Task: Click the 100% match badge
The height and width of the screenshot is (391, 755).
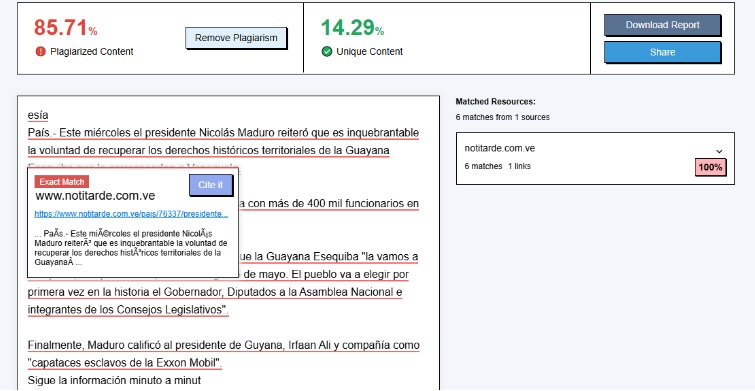Action: (x=710, y=168)
